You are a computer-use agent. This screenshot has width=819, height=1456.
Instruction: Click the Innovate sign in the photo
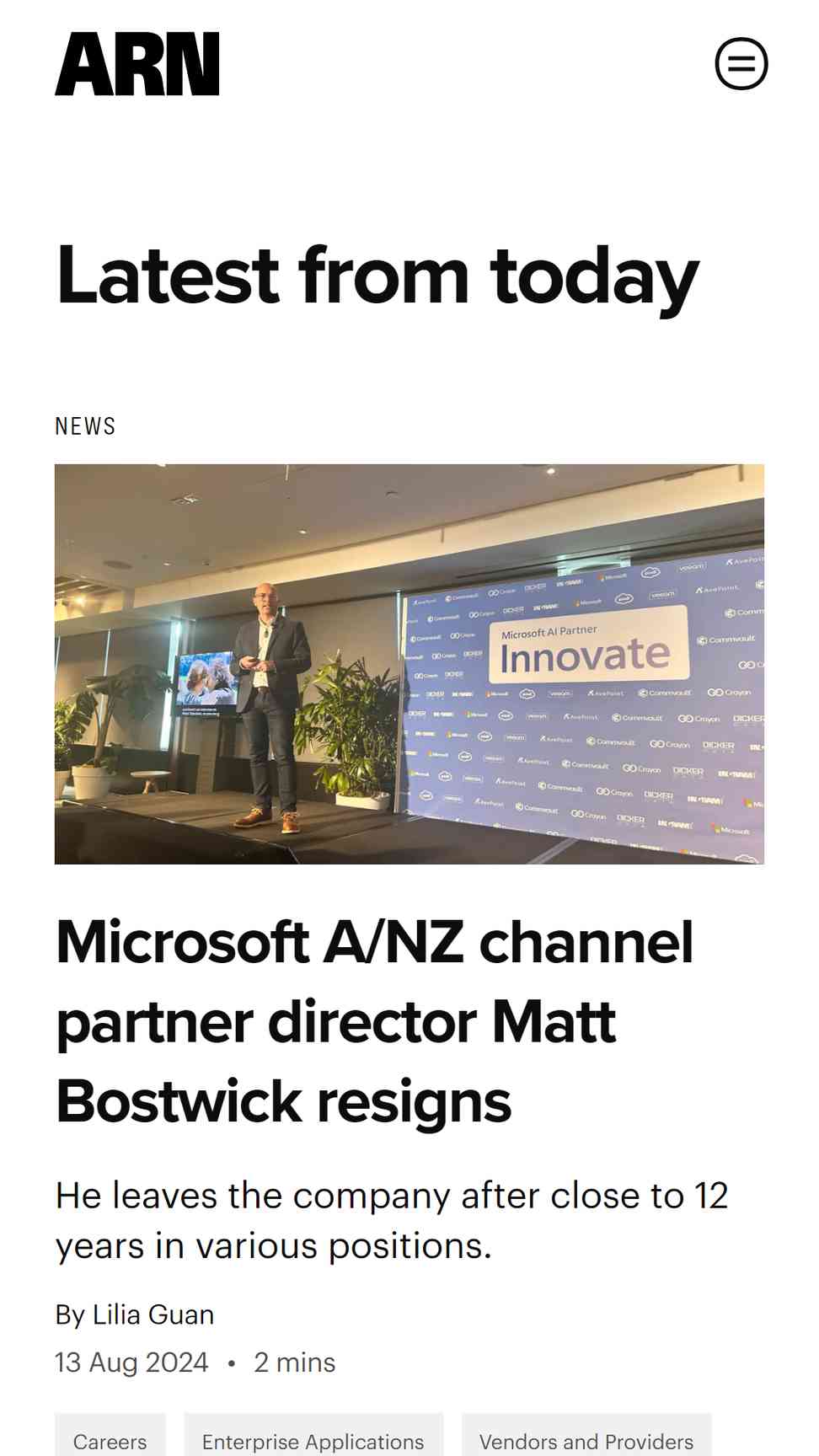click(586, 656)
